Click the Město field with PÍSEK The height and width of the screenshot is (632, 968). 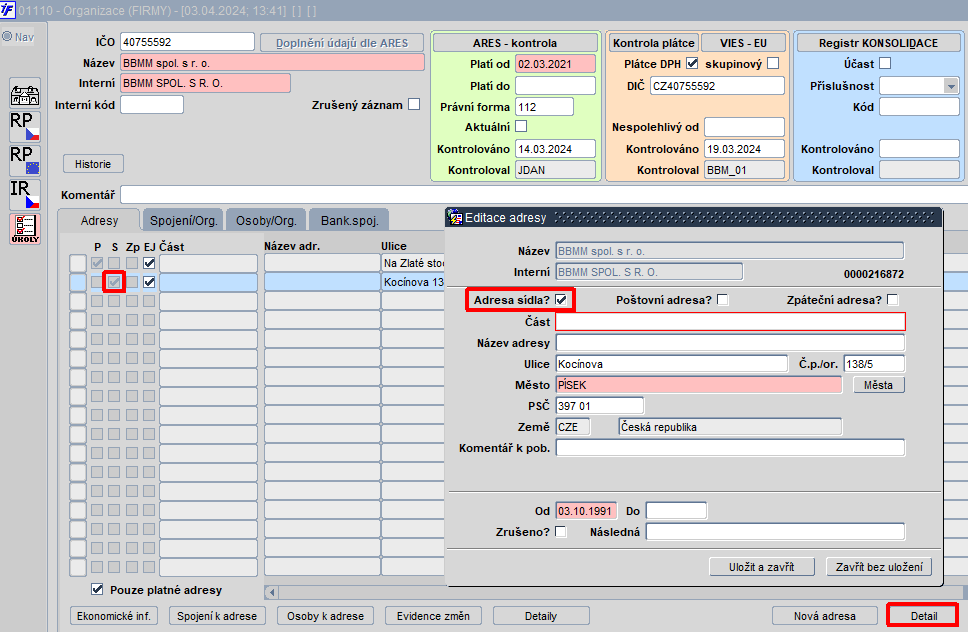point(699,385)
